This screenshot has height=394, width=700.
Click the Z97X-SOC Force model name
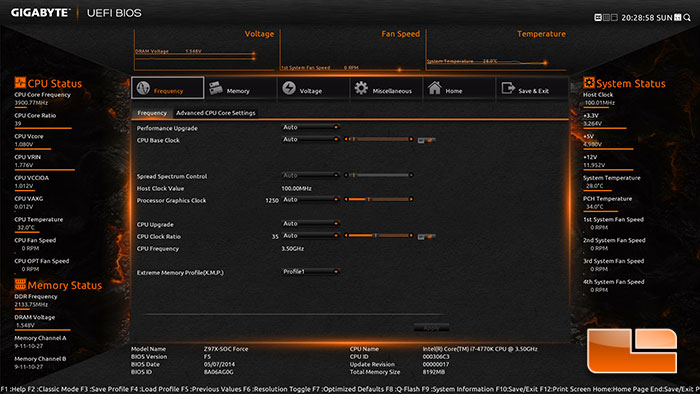(226, 349)
